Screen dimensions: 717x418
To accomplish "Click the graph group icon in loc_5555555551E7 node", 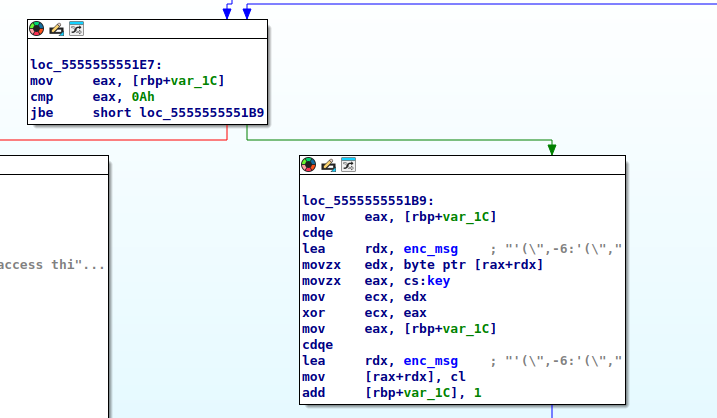I will pos(76,29).
